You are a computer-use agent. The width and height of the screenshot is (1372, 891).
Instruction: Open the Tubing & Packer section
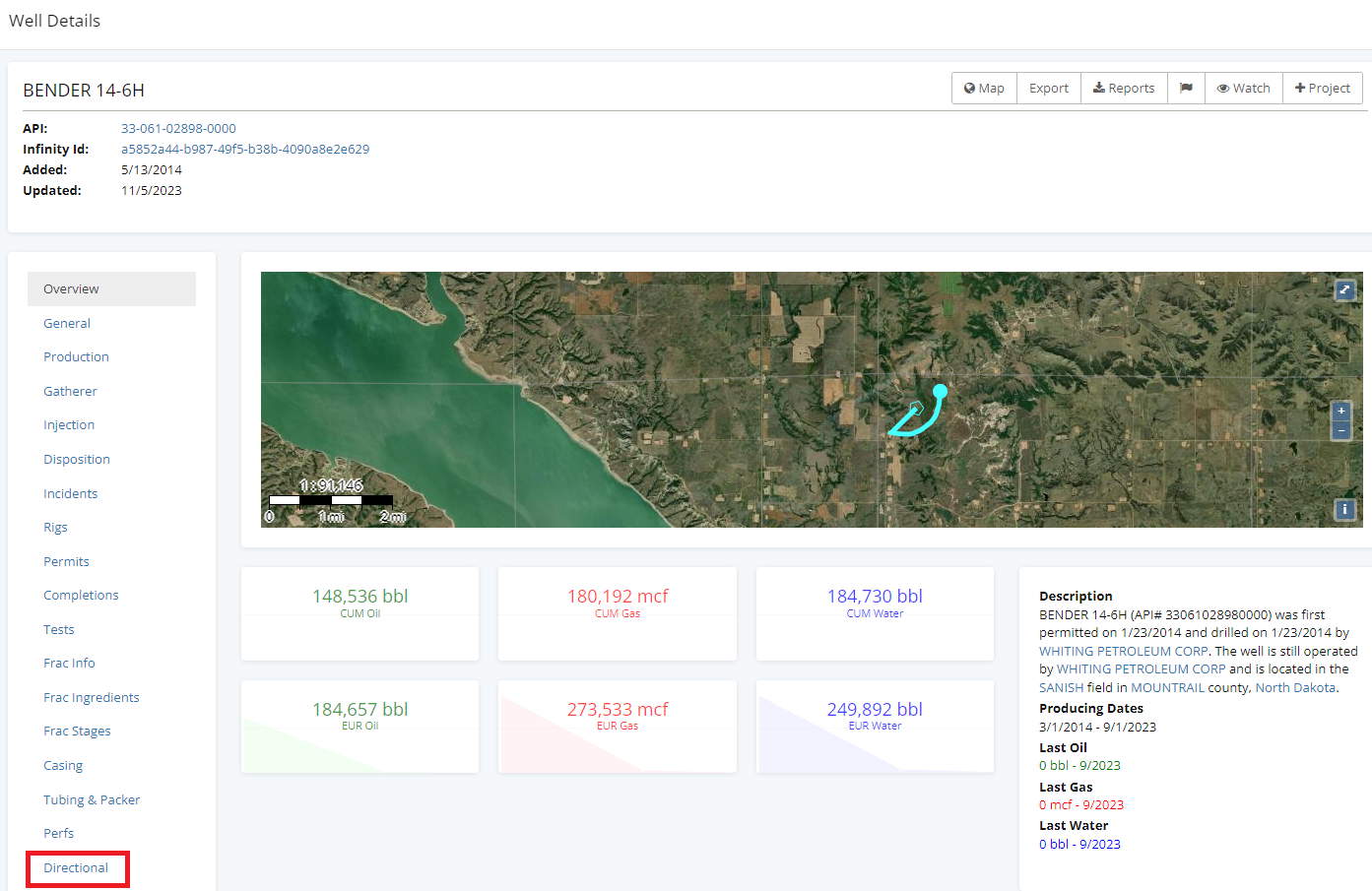pos(91,799)
